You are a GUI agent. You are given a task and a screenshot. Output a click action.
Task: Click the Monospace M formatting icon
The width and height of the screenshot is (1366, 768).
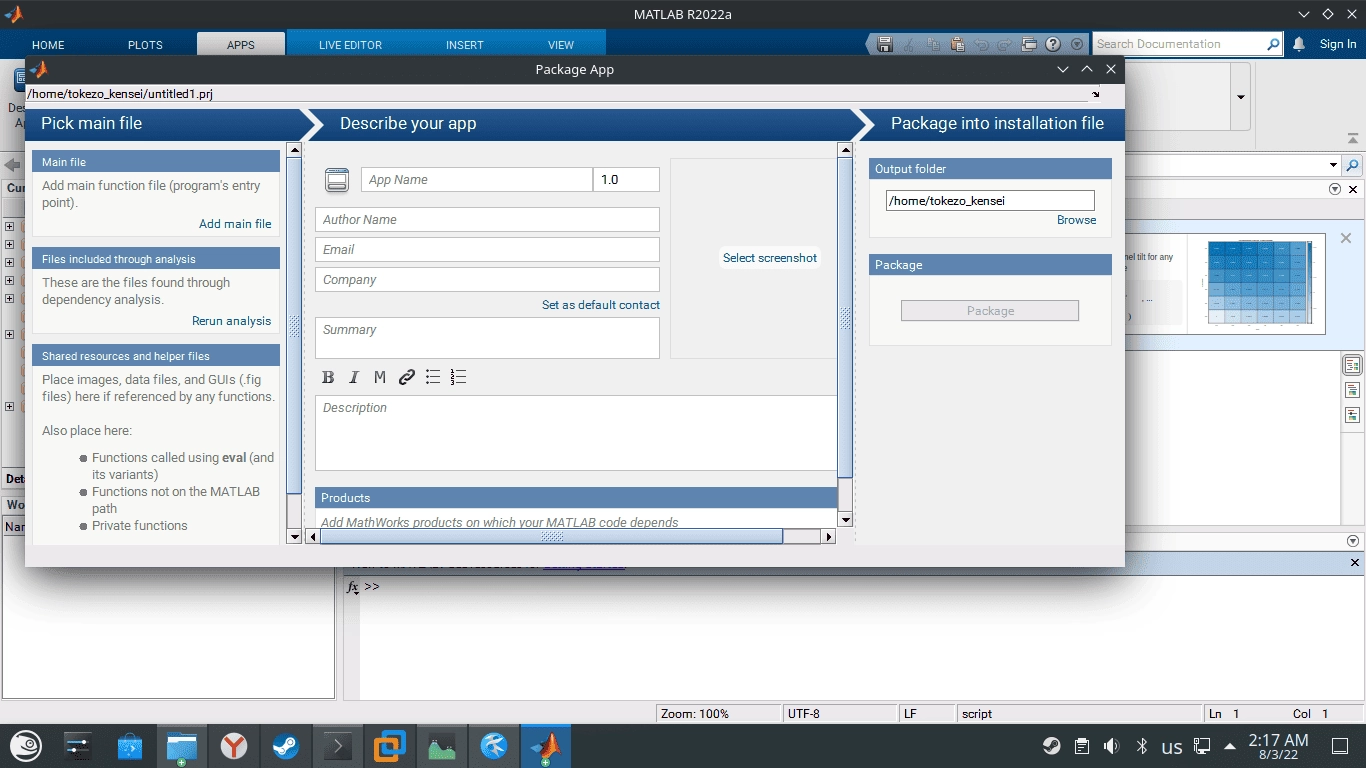380,377
